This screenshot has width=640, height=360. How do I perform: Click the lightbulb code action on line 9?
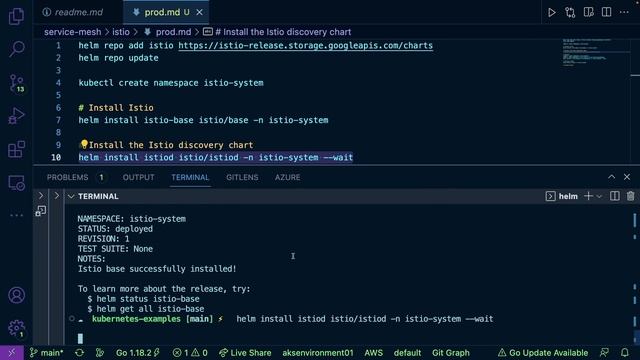[84, 144]
